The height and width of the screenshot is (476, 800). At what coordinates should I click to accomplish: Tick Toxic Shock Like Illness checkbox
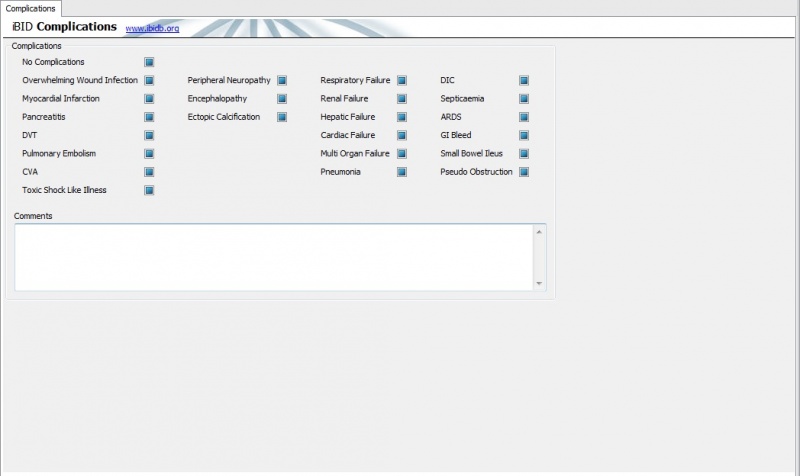click(x=149, y=190)
